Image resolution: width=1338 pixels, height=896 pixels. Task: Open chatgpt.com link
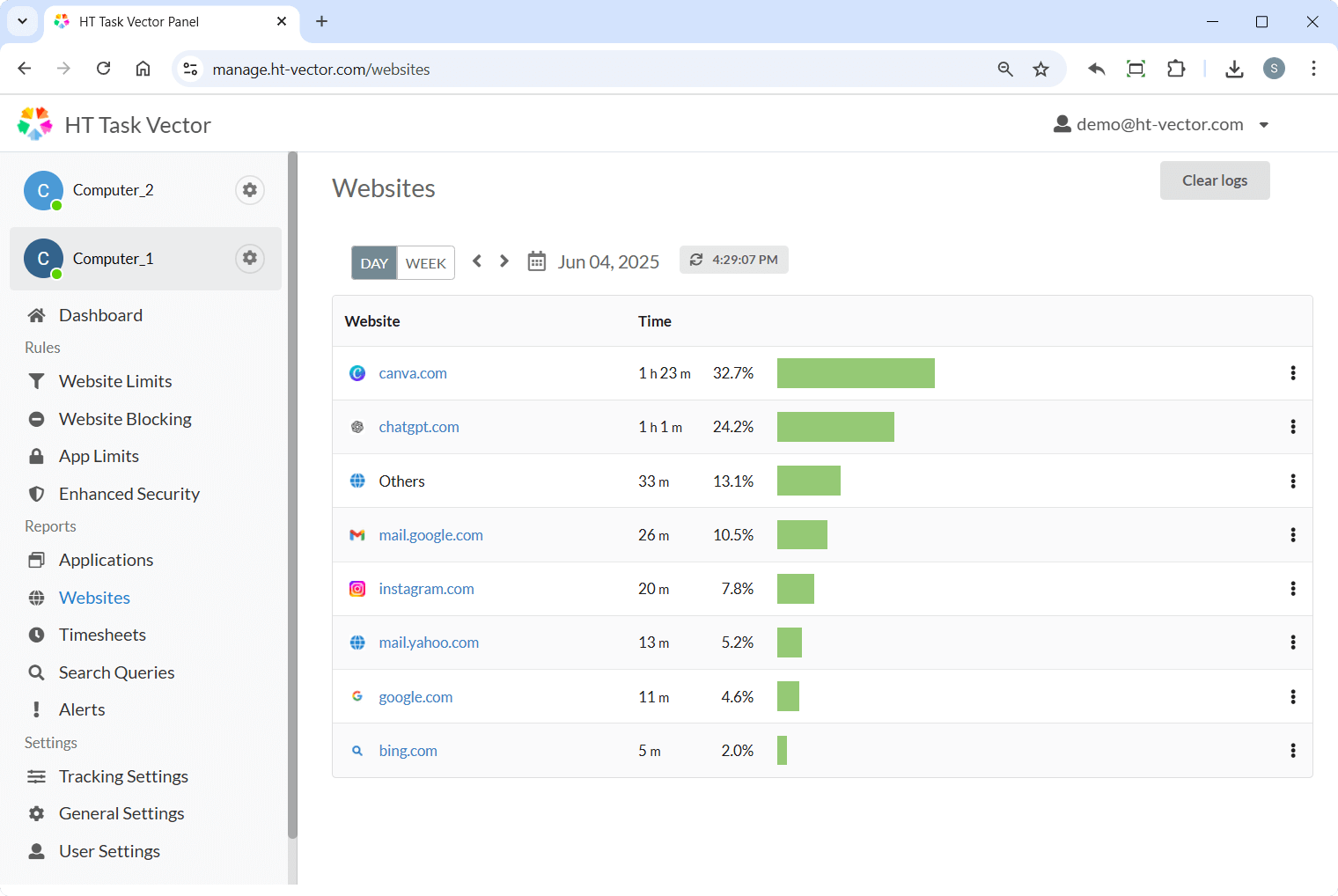(419, 427)
